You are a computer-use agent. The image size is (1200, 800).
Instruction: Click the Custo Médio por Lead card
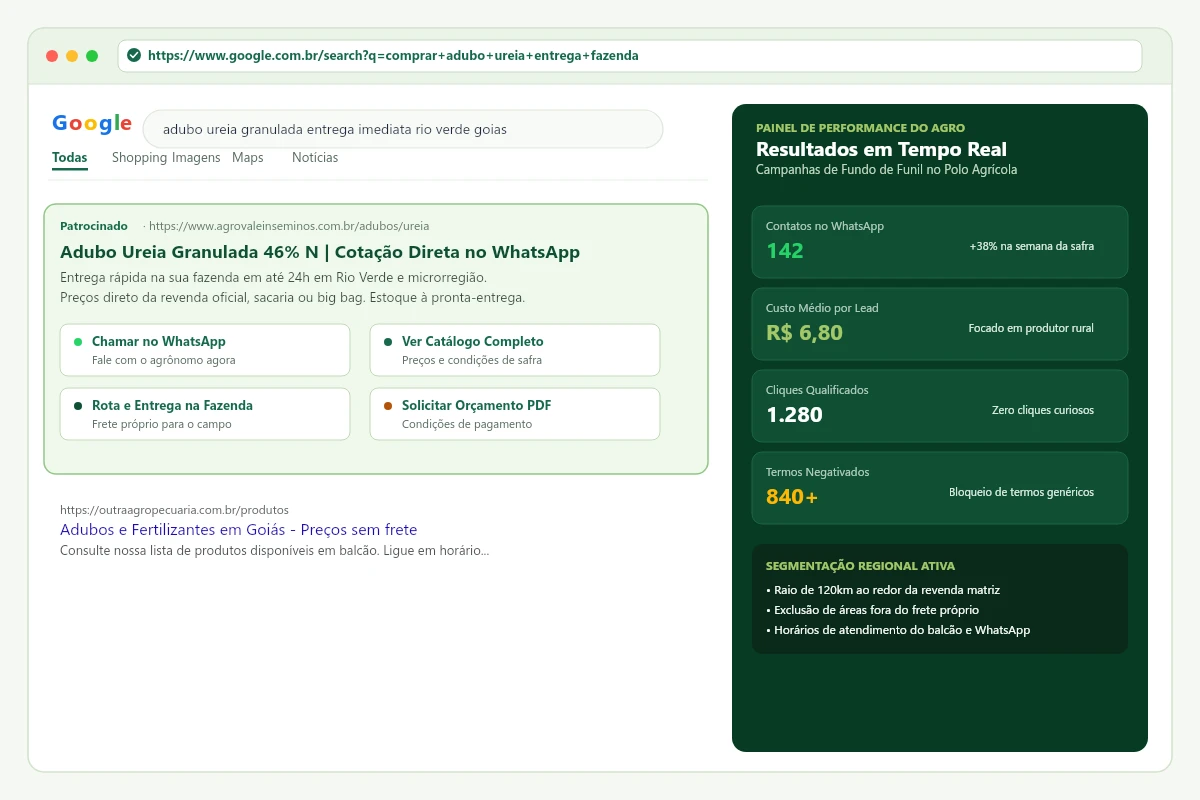tap(940, 324)
